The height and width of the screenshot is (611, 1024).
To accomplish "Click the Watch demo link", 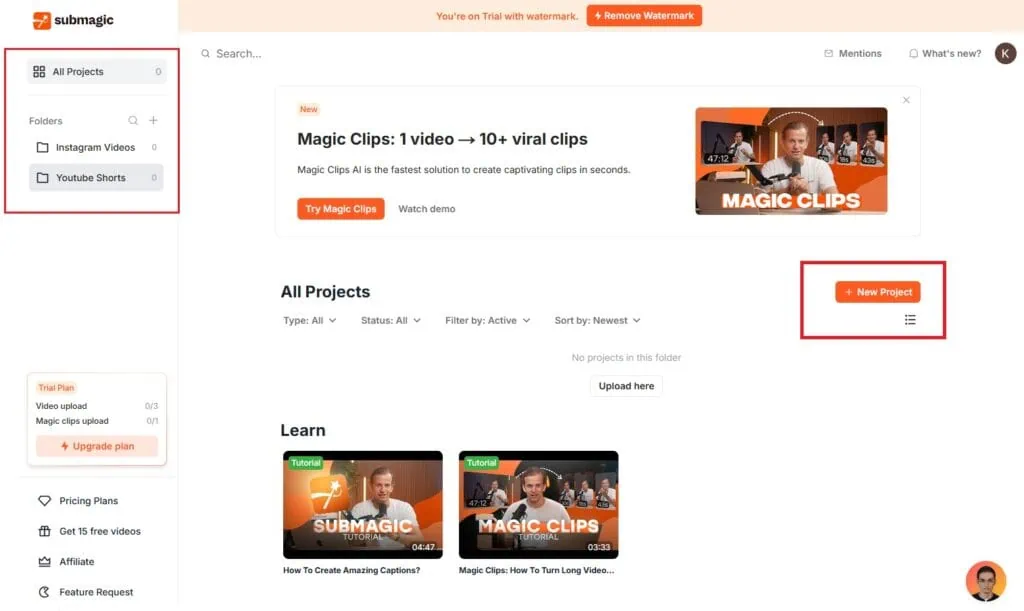I will tap(426, 209).
